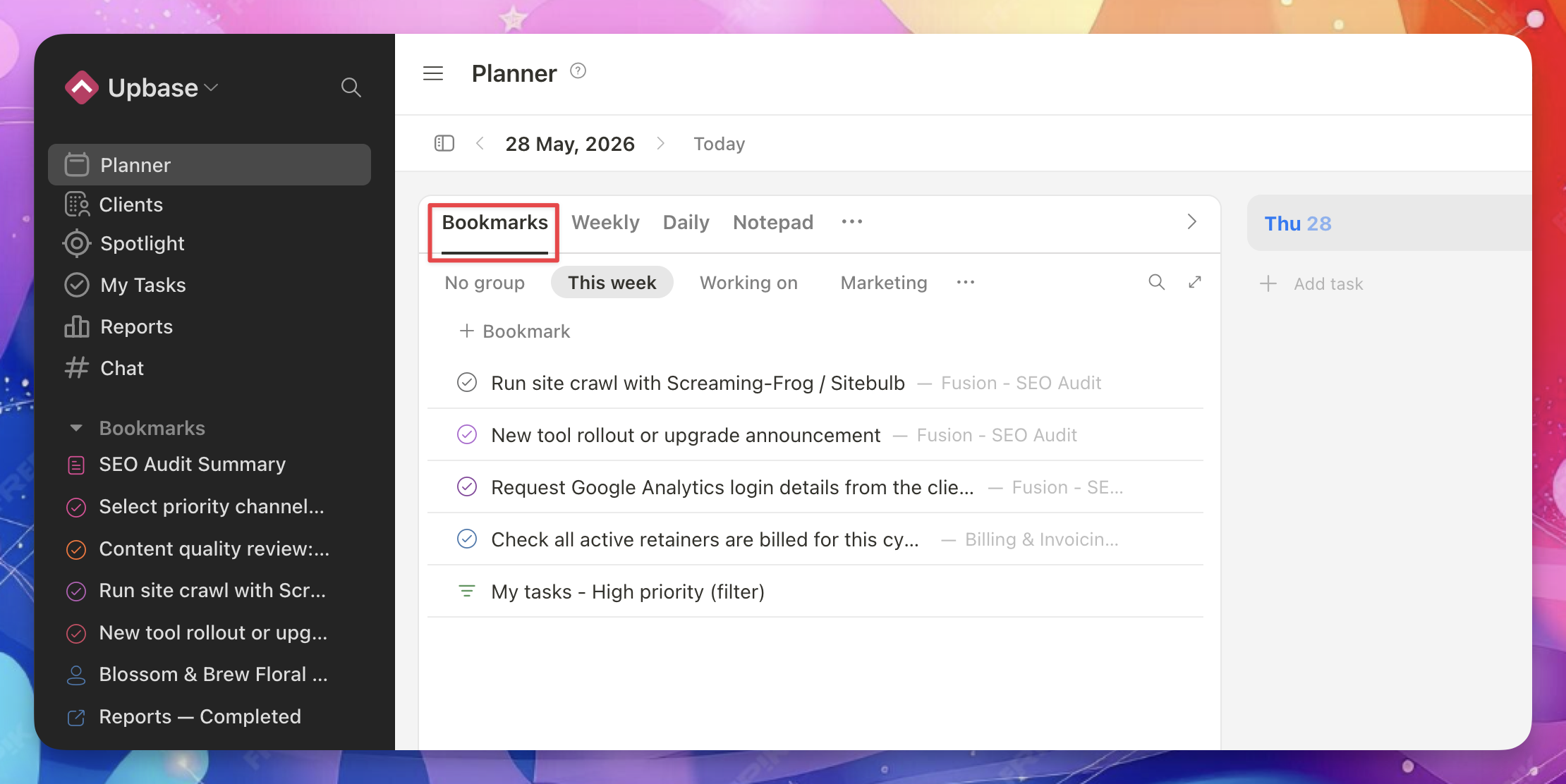The image size is (1566, 784).
Task: Check off New tool rollout task
Action: pos(467,434)
